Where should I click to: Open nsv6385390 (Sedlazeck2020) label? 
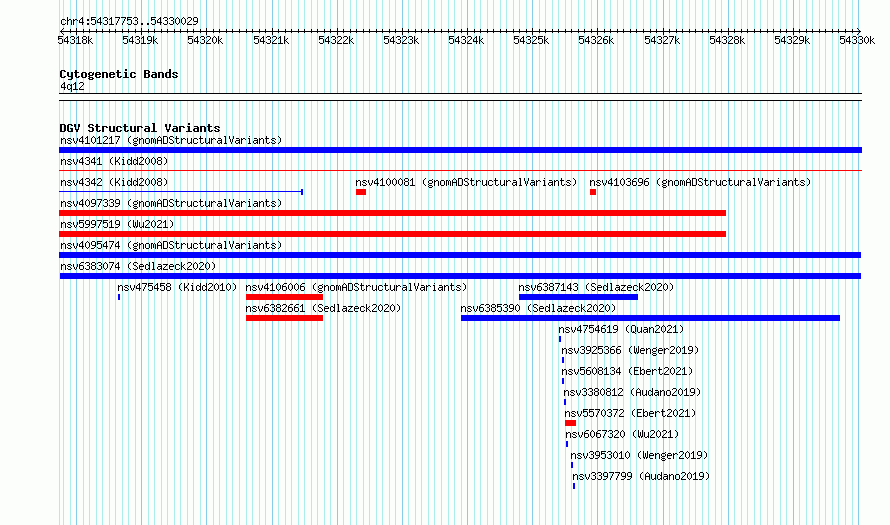click(x=538, y=308)
